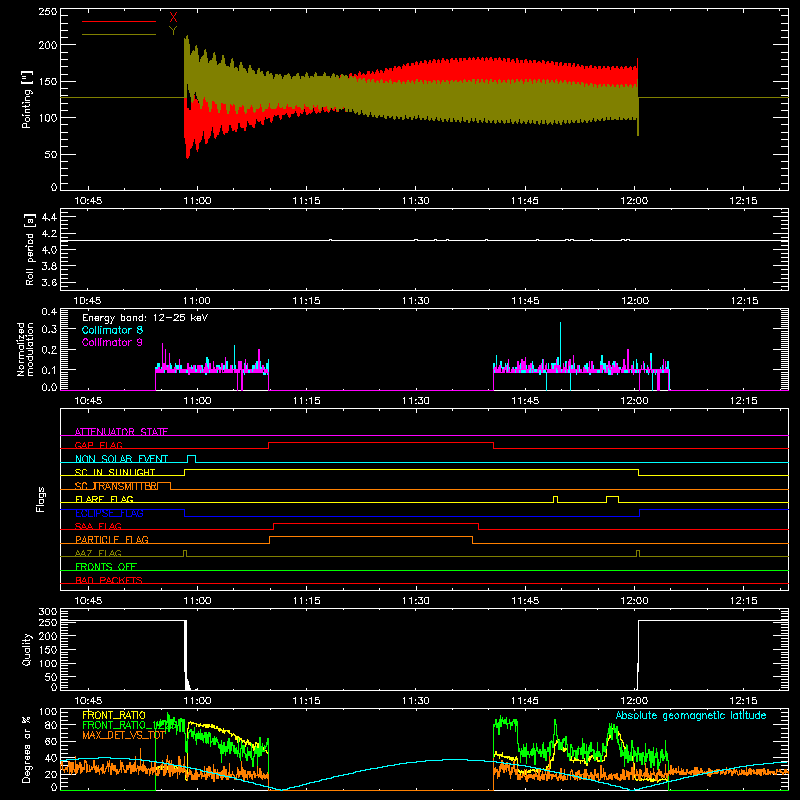The height and width of the screenshot is (800, 800).
Task: Click the NON_SOLAR_EVENT pulse near 11:00
Action: 191,459
